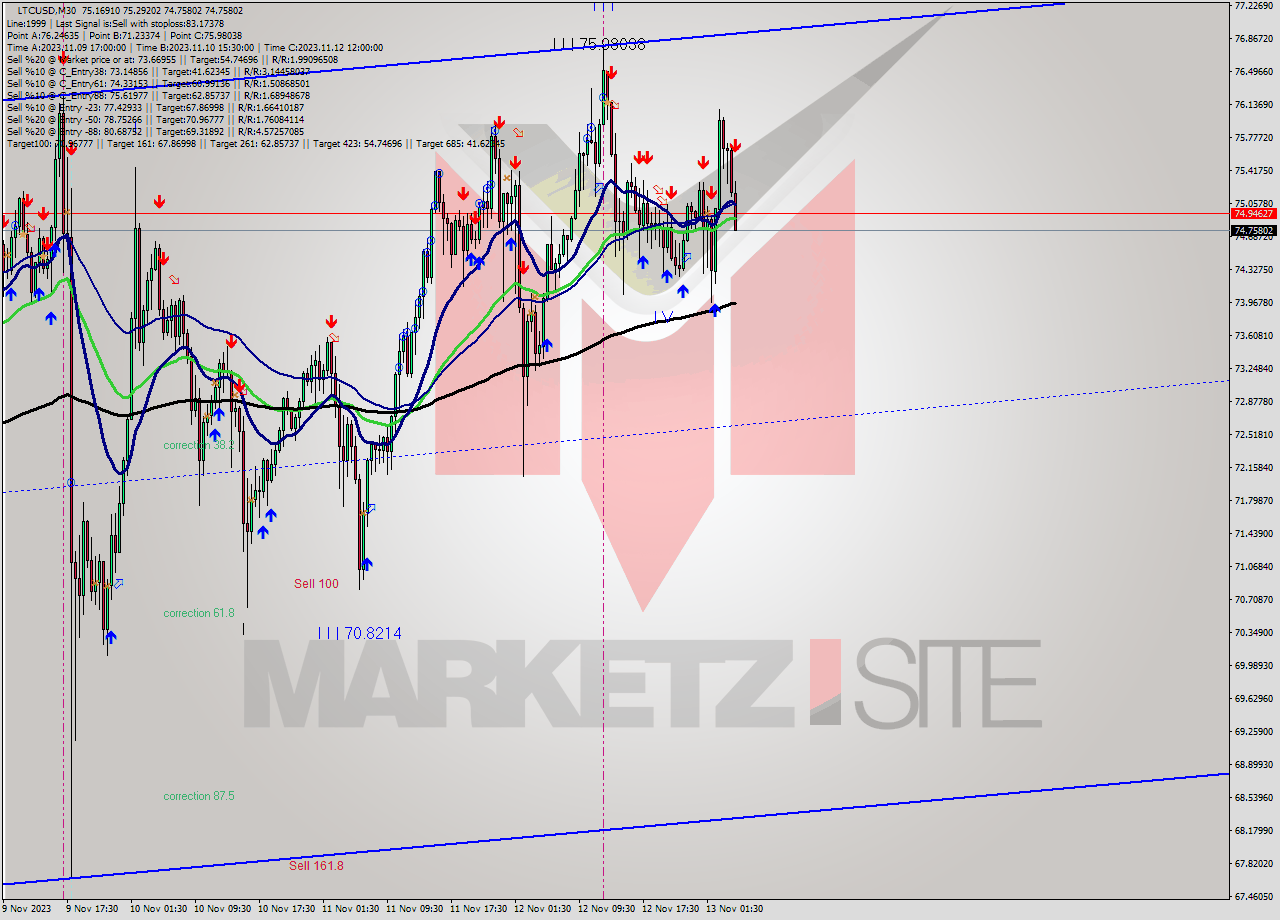Click the 67.46050 price axis label

(1254, 896)
